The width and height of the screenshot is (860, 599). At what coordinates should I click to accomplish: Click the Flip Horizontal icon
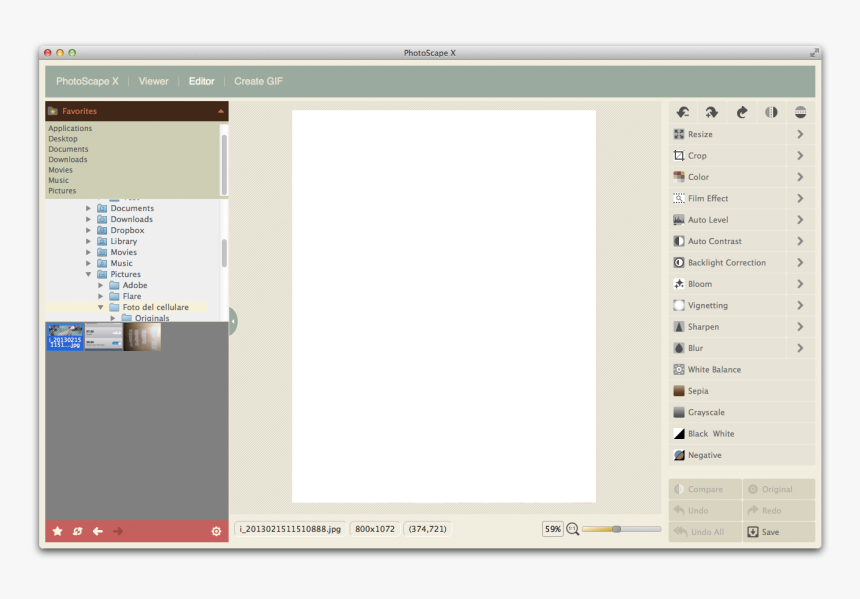click(x=771, y=113)
